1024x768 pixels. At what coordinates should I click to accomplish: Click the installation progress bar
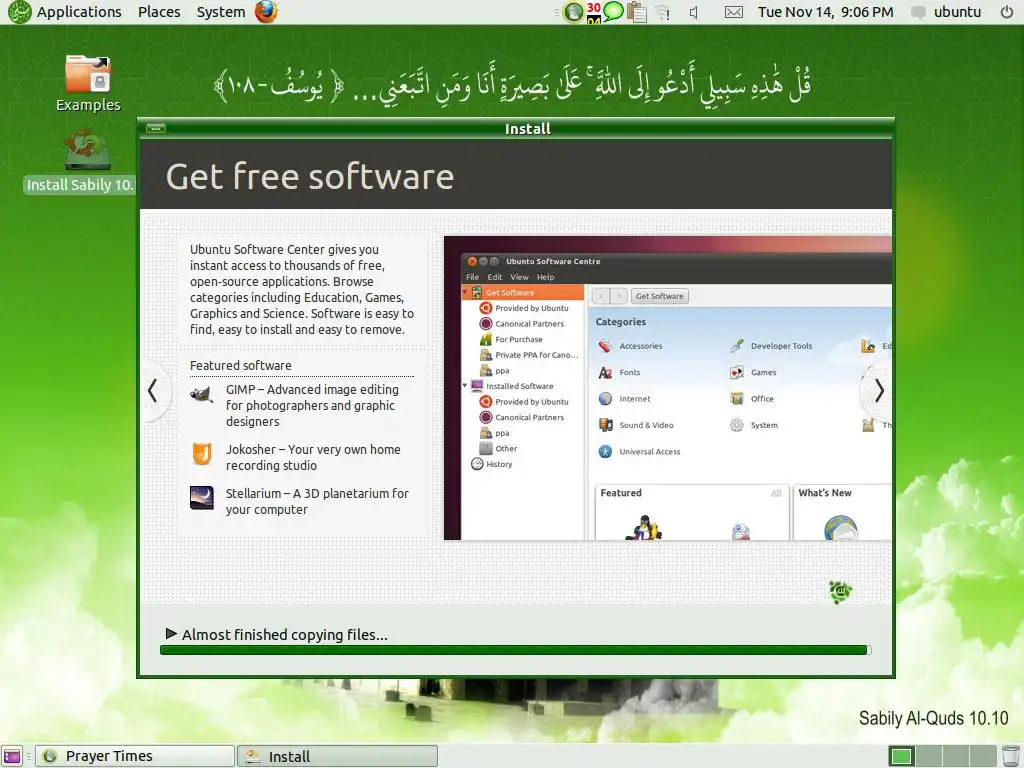(515, 650)
